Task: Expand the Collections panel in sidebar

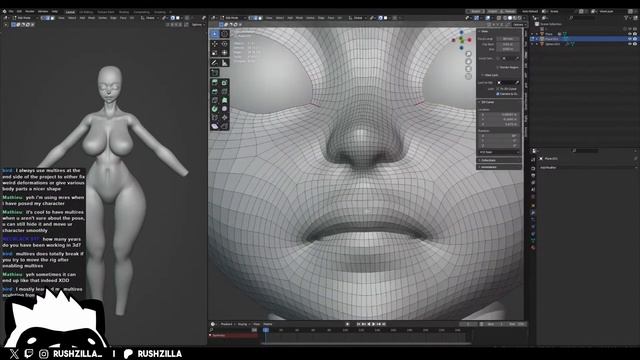Action: click(x=488, y=160)
